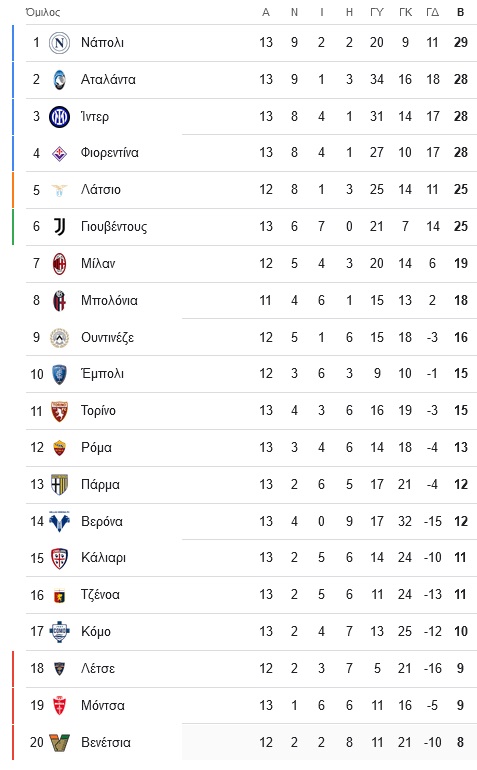Click the Νάπολι club crest icon

[x=59, y=43]
